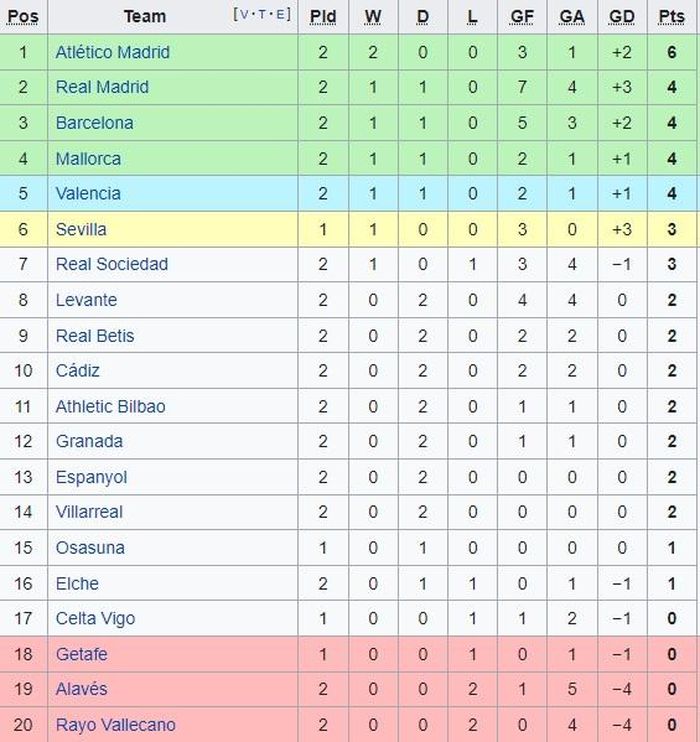Follow the Rayo Vallecano link
Screen dimensions: 700x742
[115, 724]
